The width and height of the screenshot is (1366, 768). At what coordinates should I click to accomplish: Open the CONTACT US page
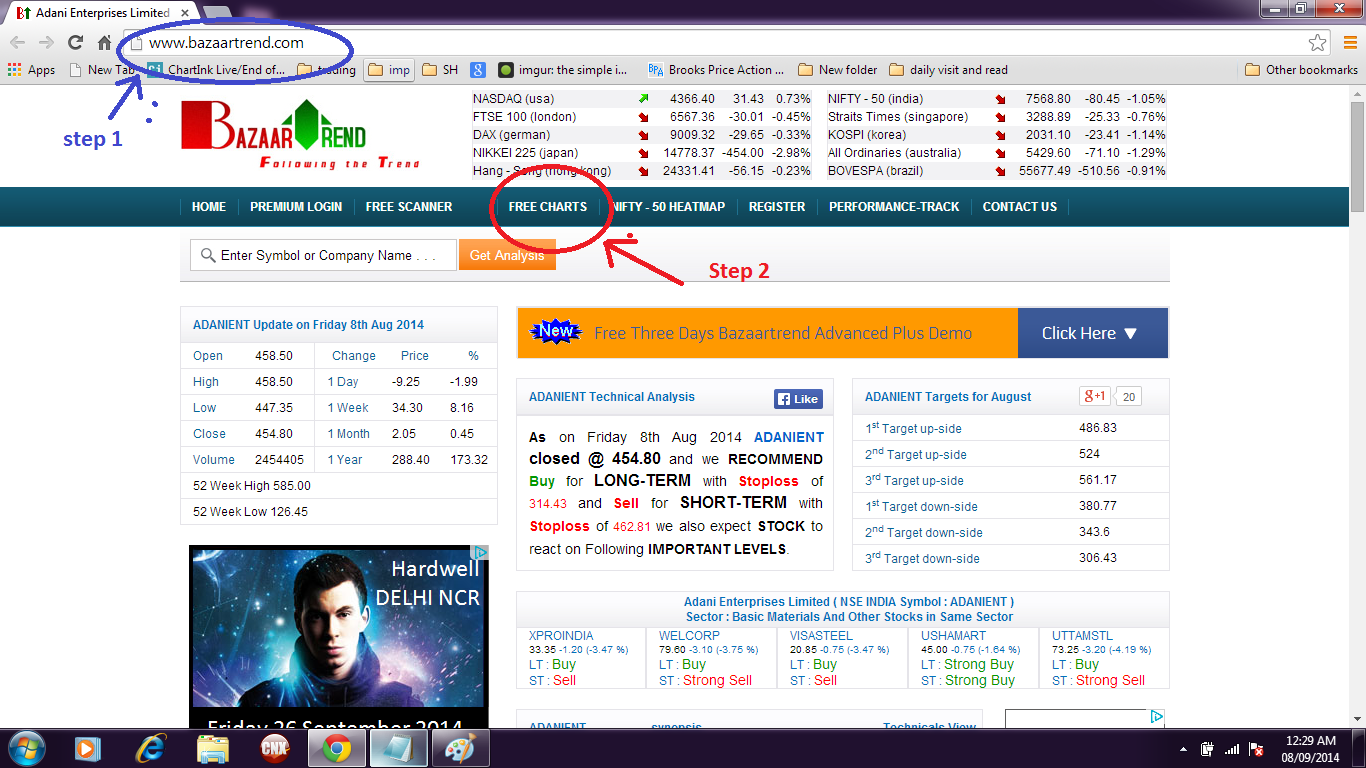[1019, 207]
